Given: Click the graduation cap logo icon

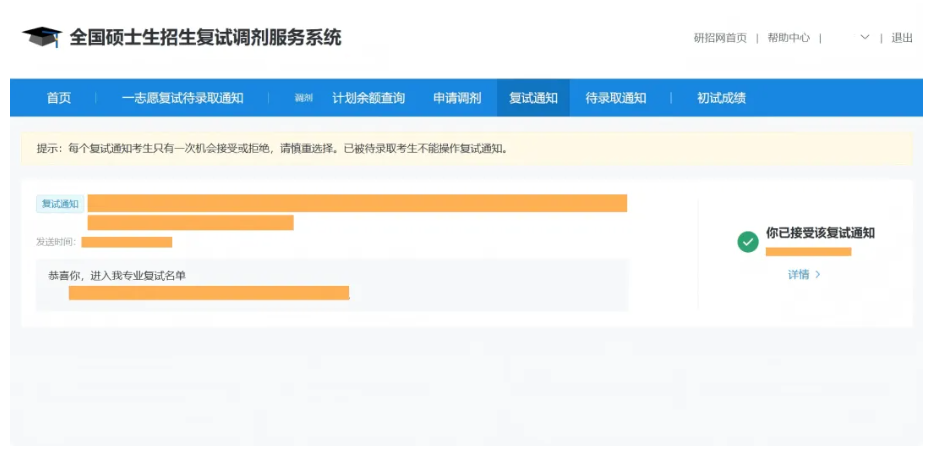Looking at the screenshot, I should tap(42, 37).
